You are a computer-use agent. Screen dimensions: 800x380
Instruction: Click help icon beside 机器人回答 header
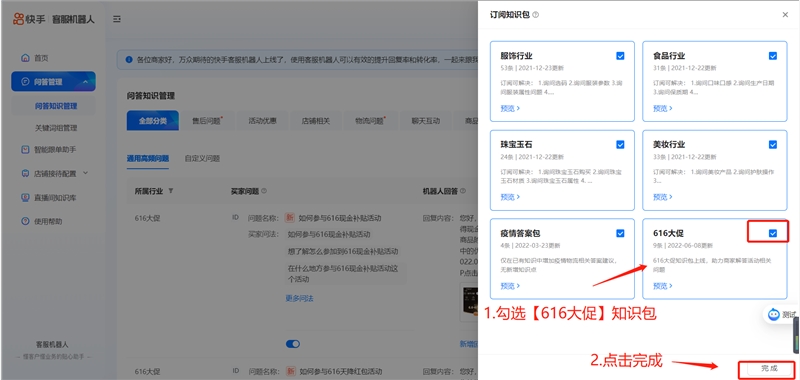pos(463,191)
